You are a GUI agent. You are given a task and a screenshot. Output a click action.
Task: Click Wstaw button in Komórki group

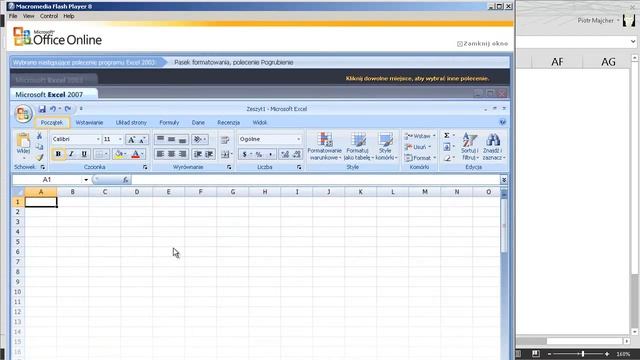420,136
